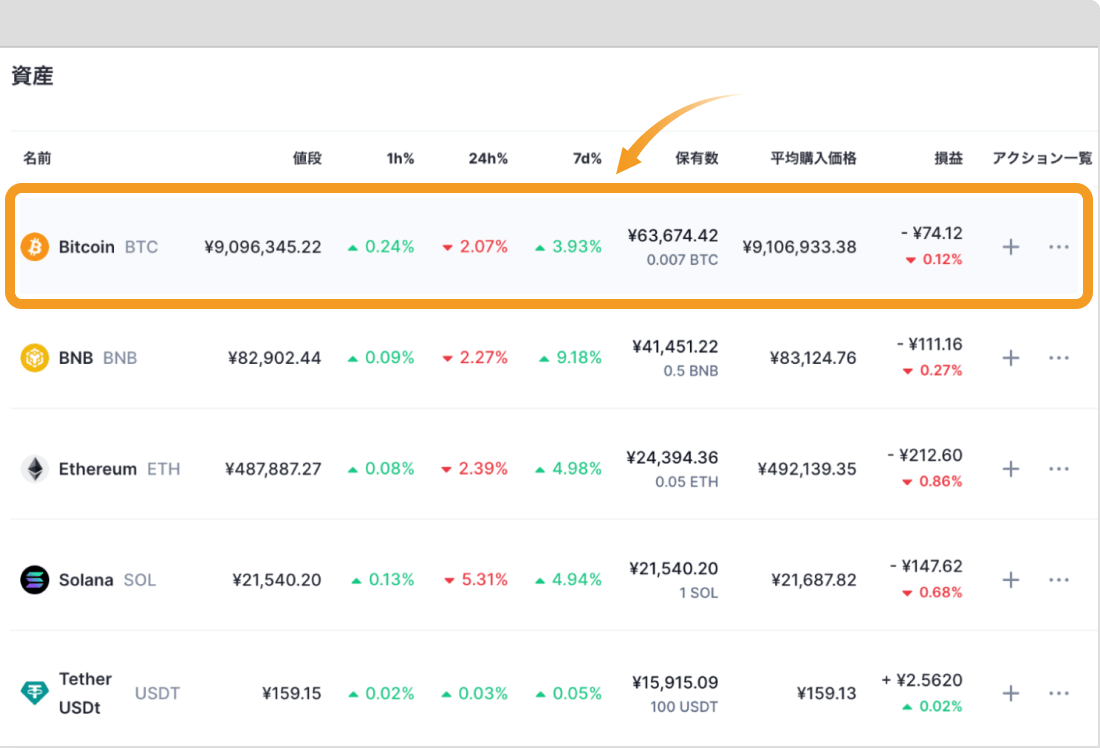Click the Bitcoin loss amount - ¥74.12
Screen dimensions: 1100x748
point(932,233)
